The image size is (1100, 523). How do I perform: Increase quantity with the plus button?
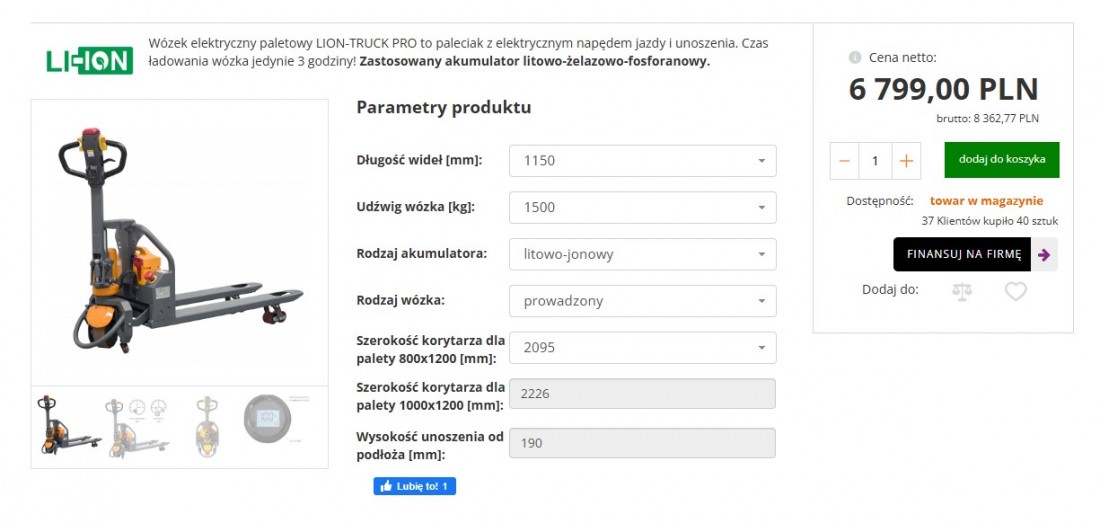[906, 161]
